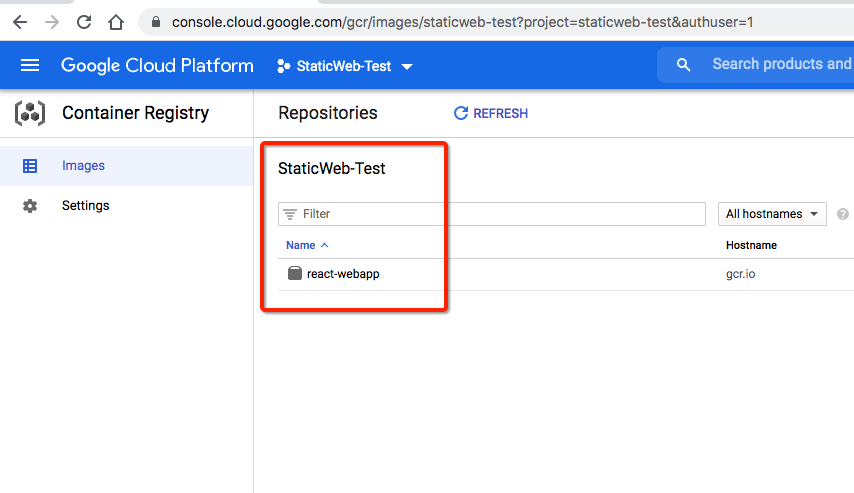Viewport: 854px width, 493px height.
Task: Click the Search products search box
Action: (780, 65)
